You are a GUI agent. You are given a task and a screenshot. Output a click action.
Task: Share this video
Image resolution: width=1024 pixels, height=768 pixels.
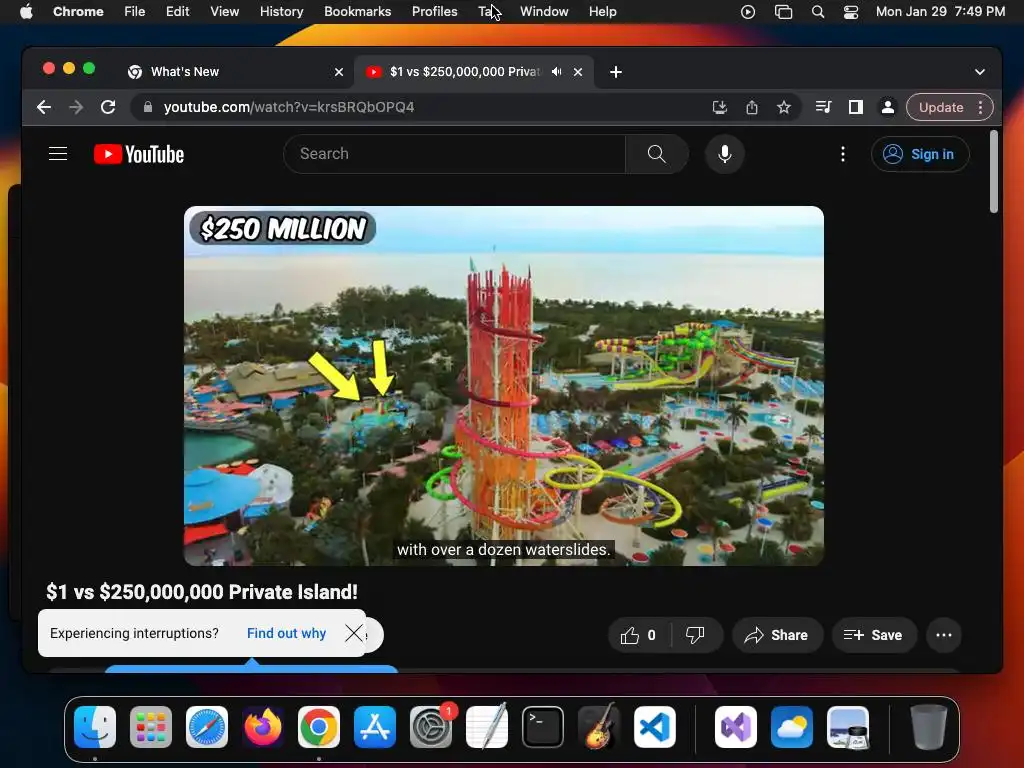[776, 635]
